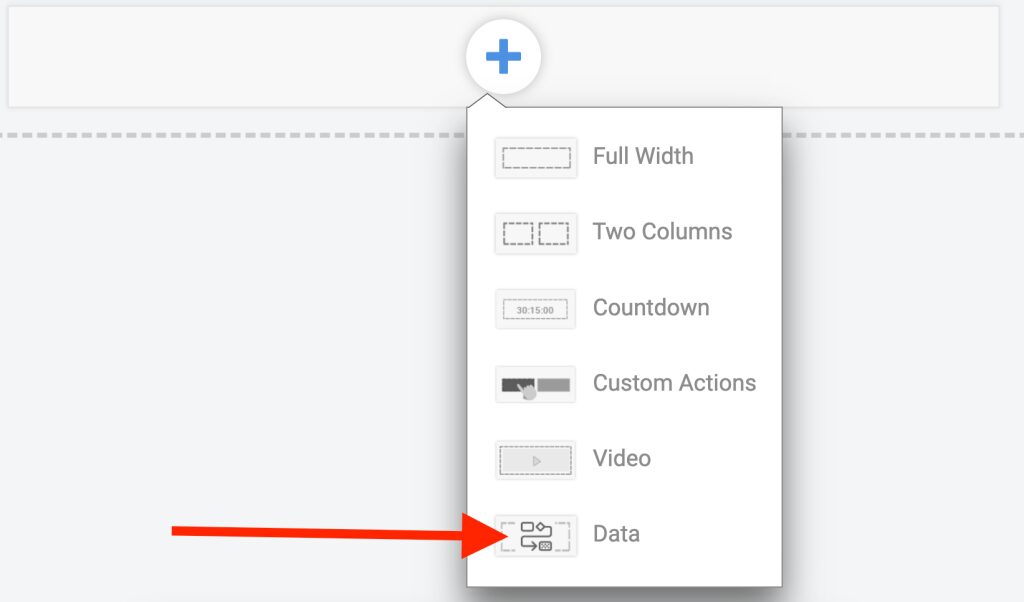Image resolution: width=1024 pixels, height=602 pixels.
Task: Click the hand cursor in Custom Actions icon
Action: pos(526,391)
